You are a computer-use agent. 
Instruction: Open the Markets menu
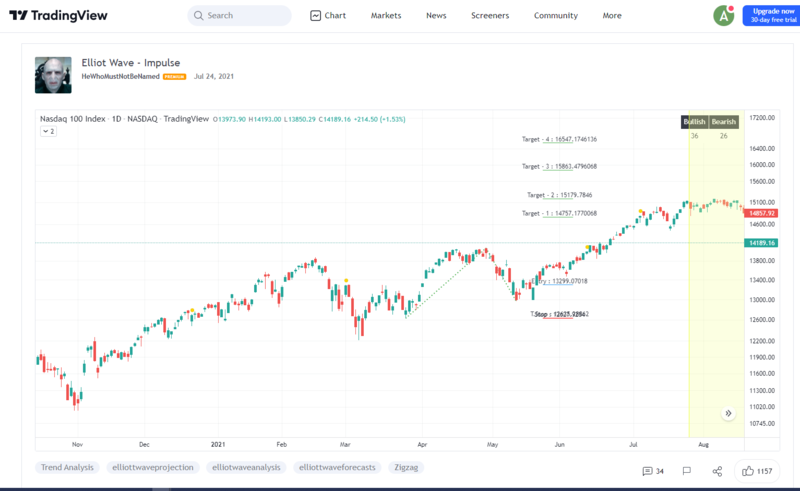pos(385,16)
